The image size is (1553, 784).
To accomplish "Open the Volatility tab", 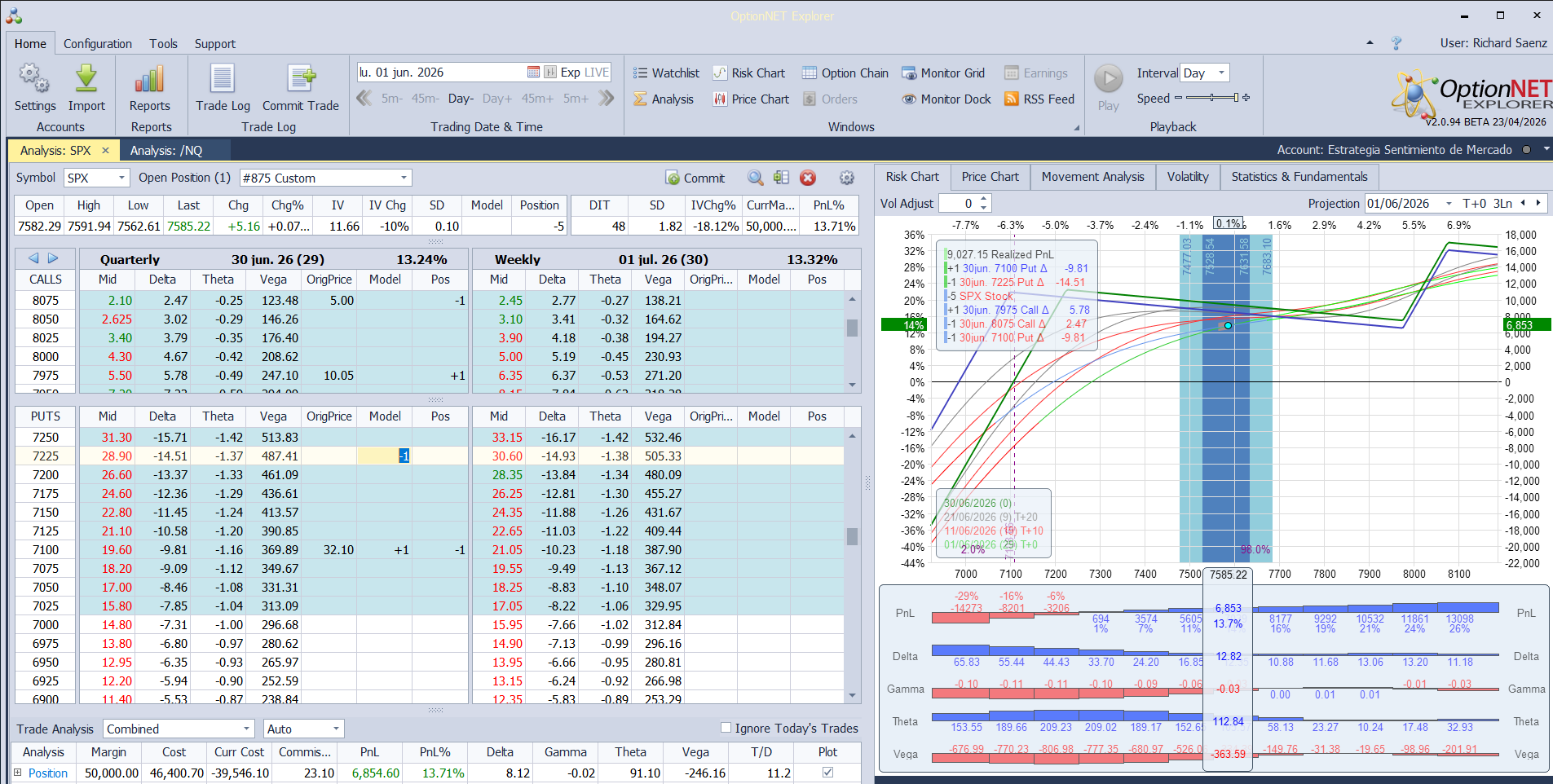I will pyautogui.click(x=1188, y=177).
